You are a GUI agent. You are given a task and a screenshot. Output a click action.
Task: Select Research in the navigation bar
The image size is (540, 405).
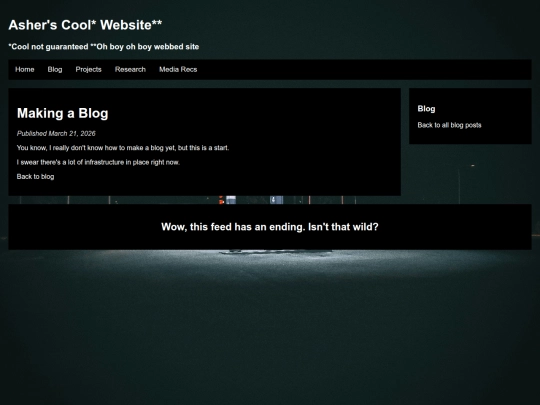[x=130, y=70]
